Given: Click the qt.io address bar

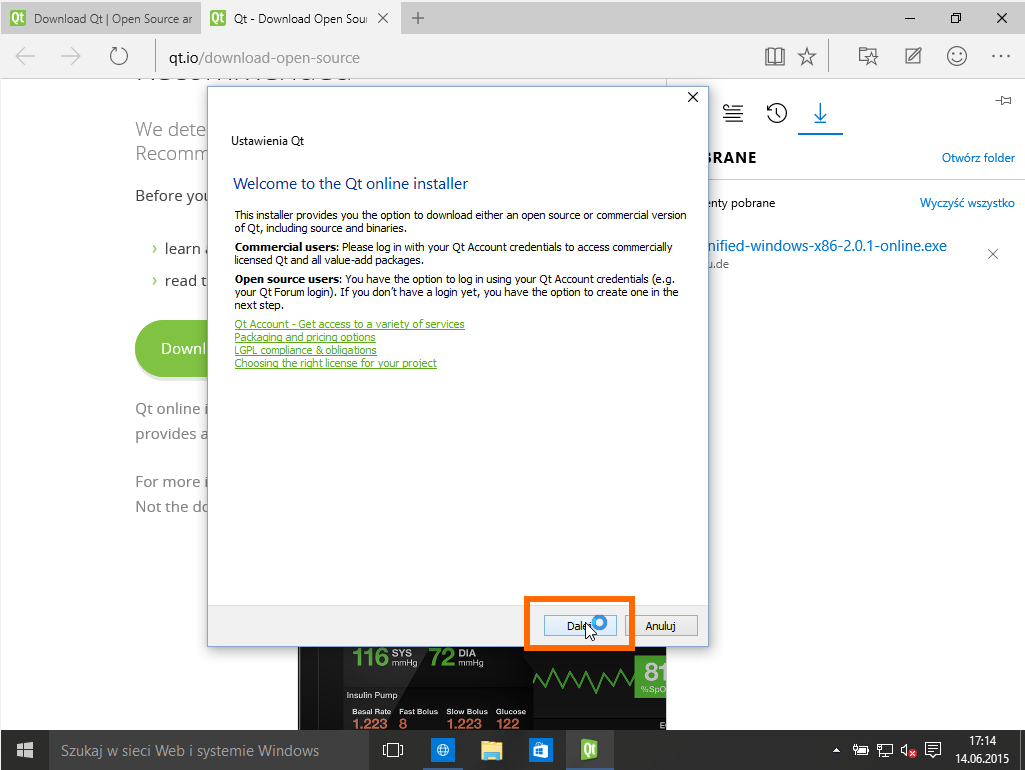Looking at the screenshot, I should 458,58.
